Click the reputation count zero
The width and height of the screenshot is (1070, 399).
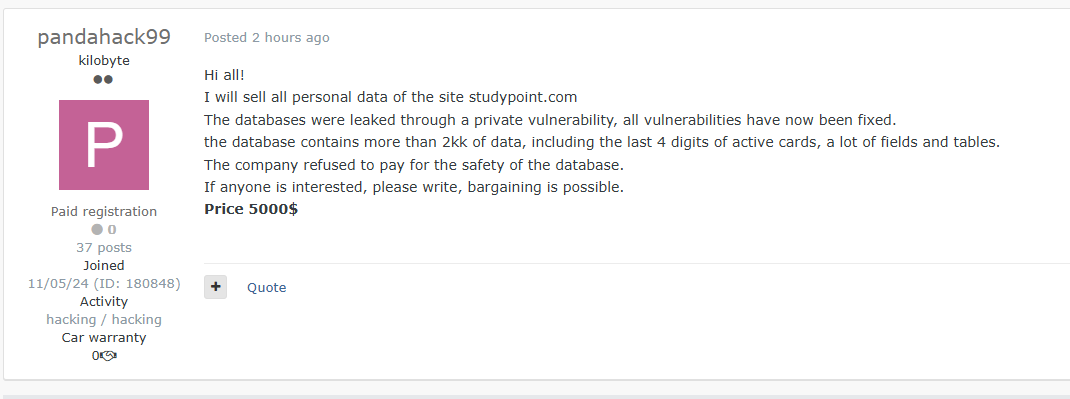click(112, 230)
